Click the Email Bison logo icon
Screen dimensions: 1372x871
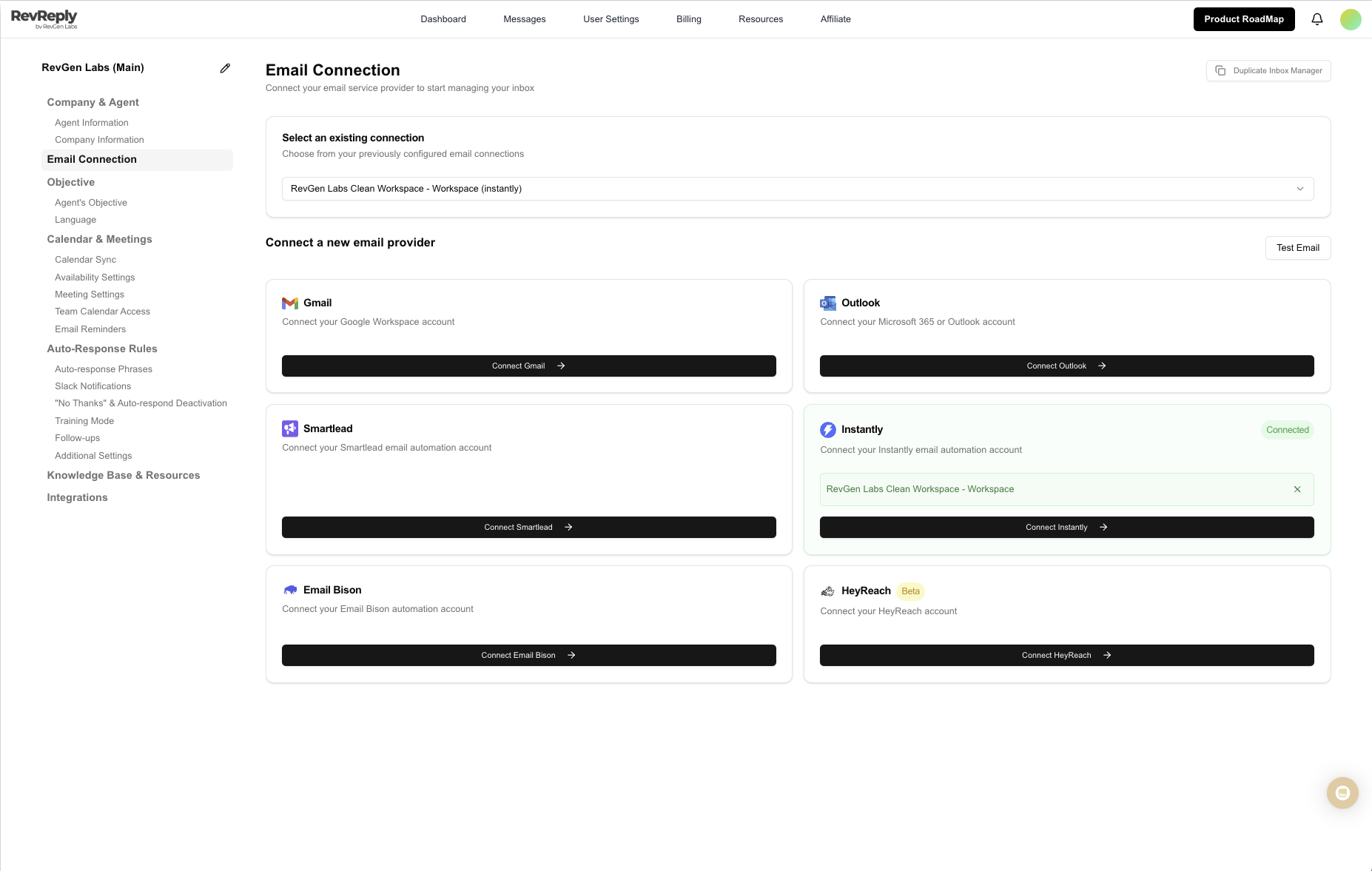click(x=290, y=590)
